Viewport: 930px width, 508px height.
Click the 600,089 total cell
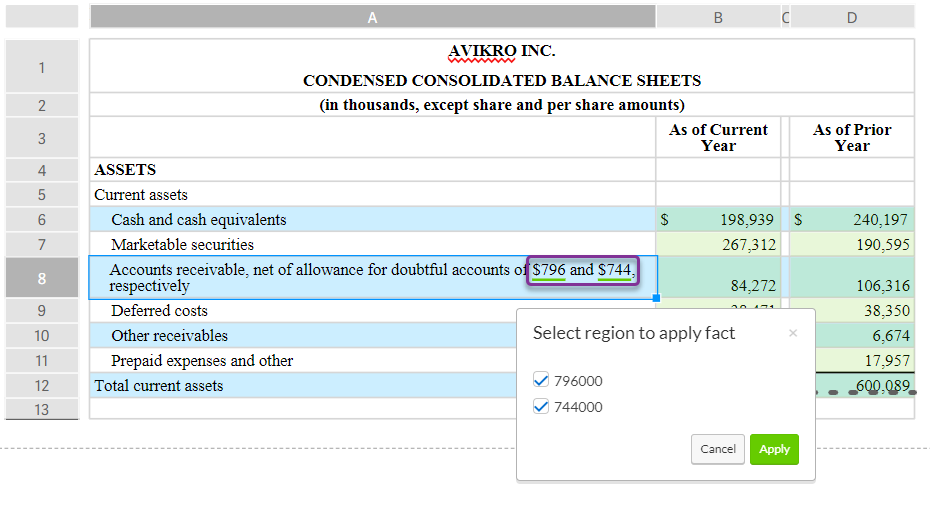click(865, 385)
